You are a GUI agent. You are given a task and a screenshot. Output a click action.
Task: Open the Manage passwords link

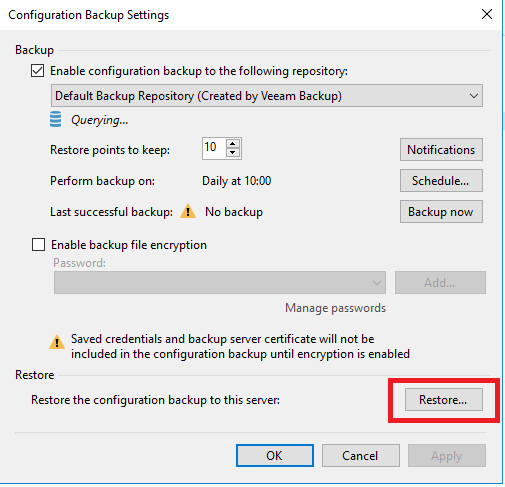(335, 308)
